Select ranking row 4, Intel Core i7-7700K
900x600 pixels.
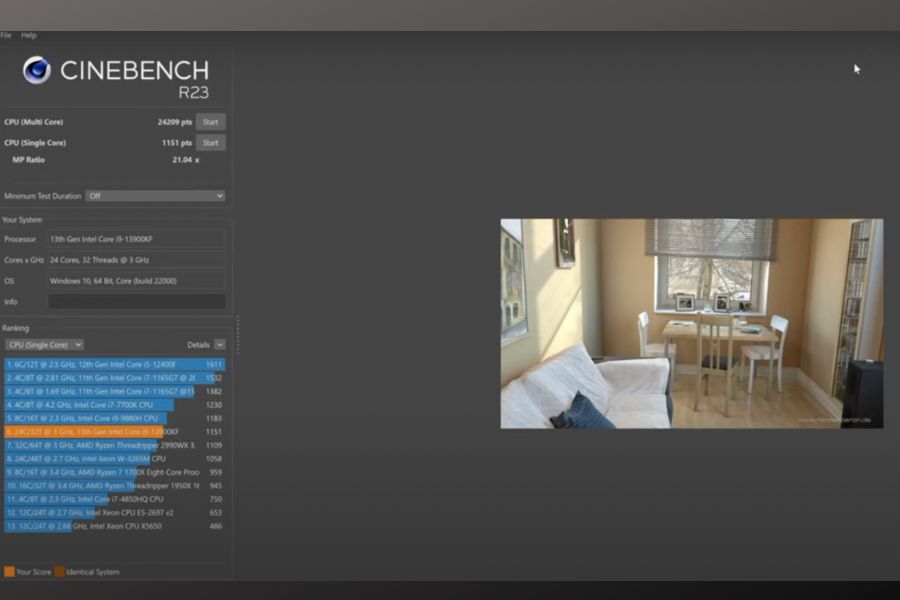(x=114, y=405)
